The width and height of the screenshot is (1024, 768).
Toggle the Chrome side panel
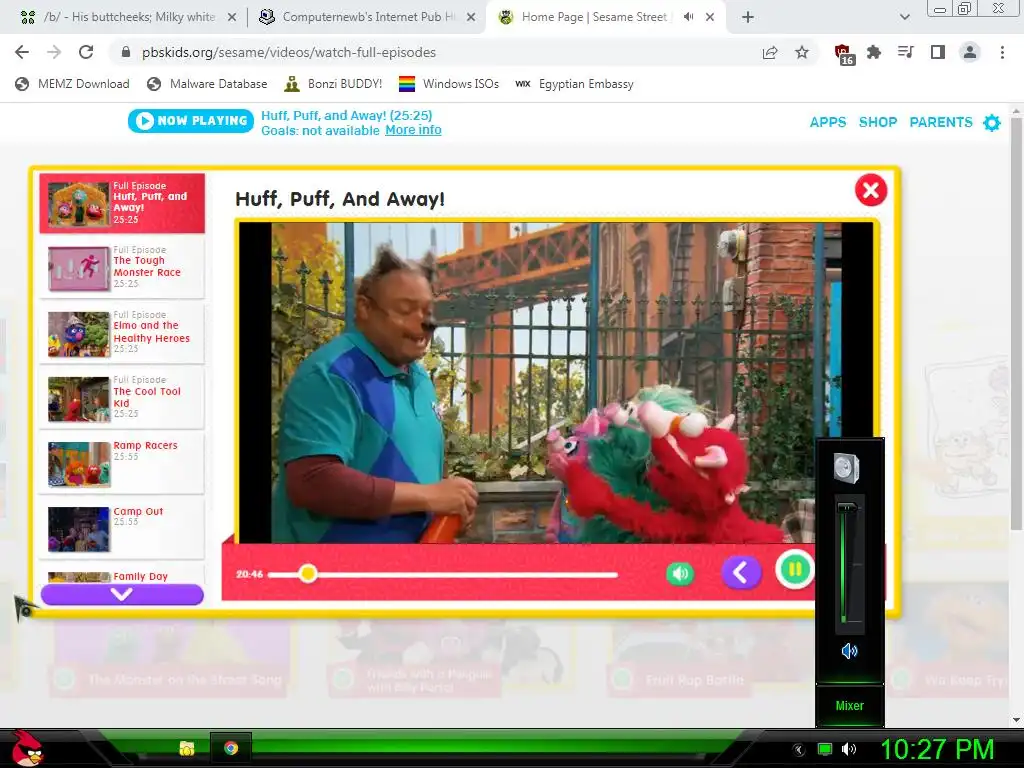click(938, 52)
